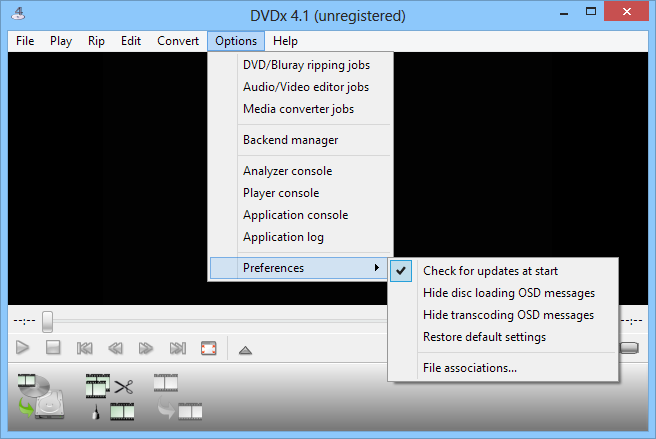
Task: Open the Edit menu
Action: coord(131,41)
